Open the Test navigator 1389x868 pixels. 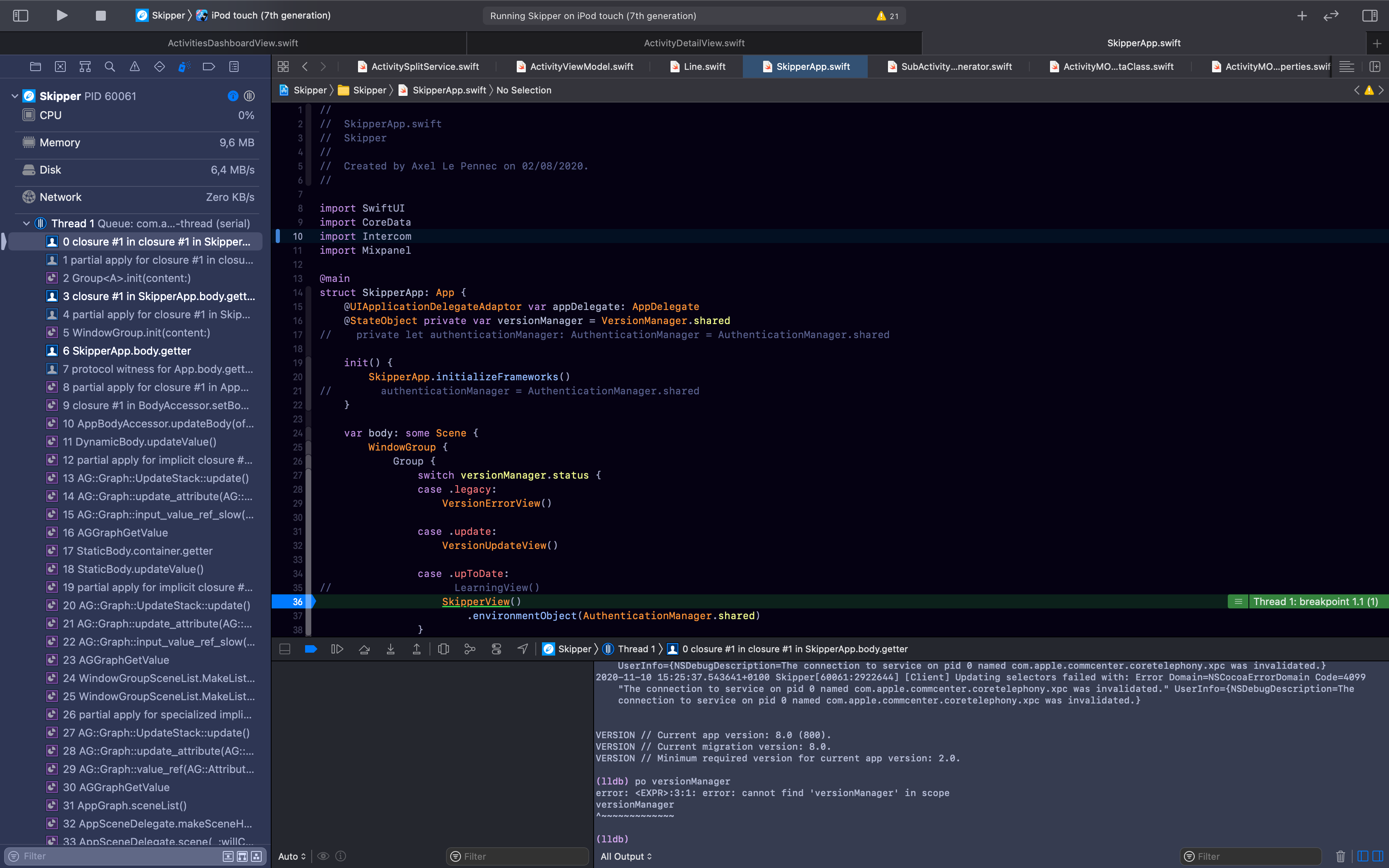click(x=160, y=67)
